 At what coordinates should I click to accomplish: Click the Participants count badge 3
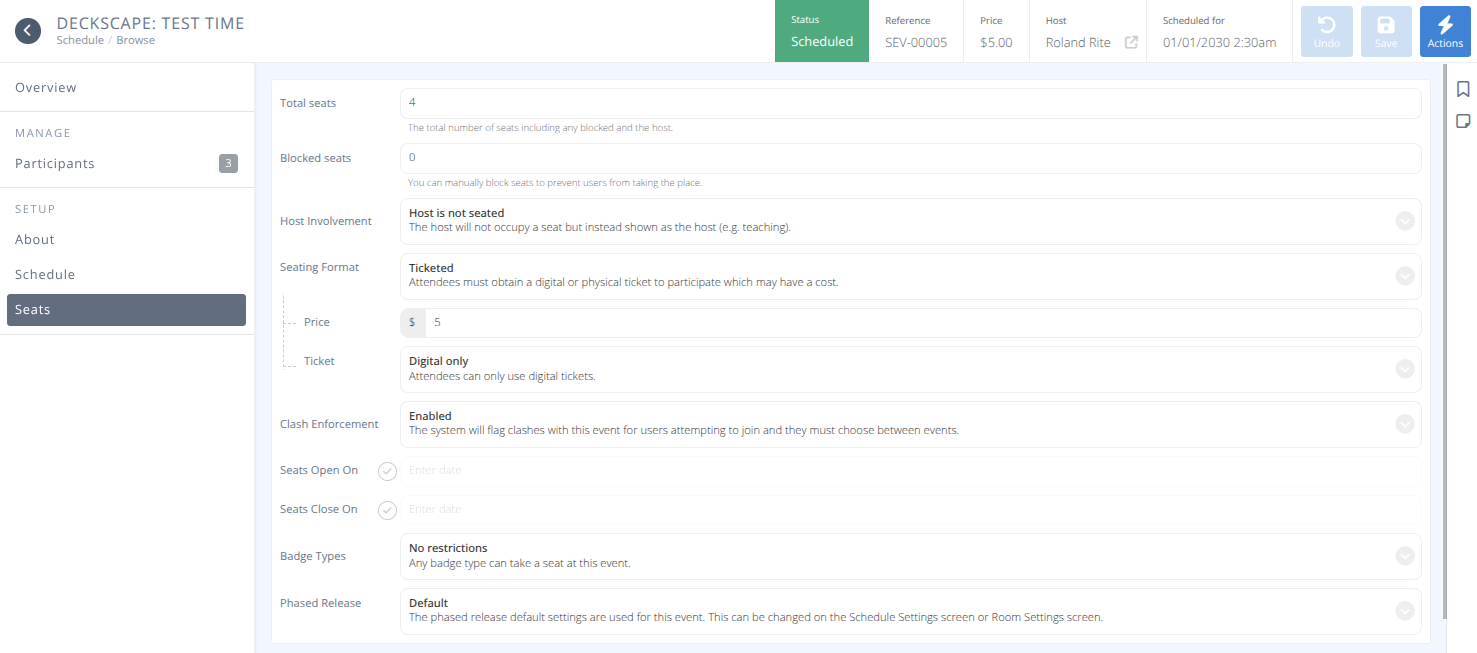228,164
